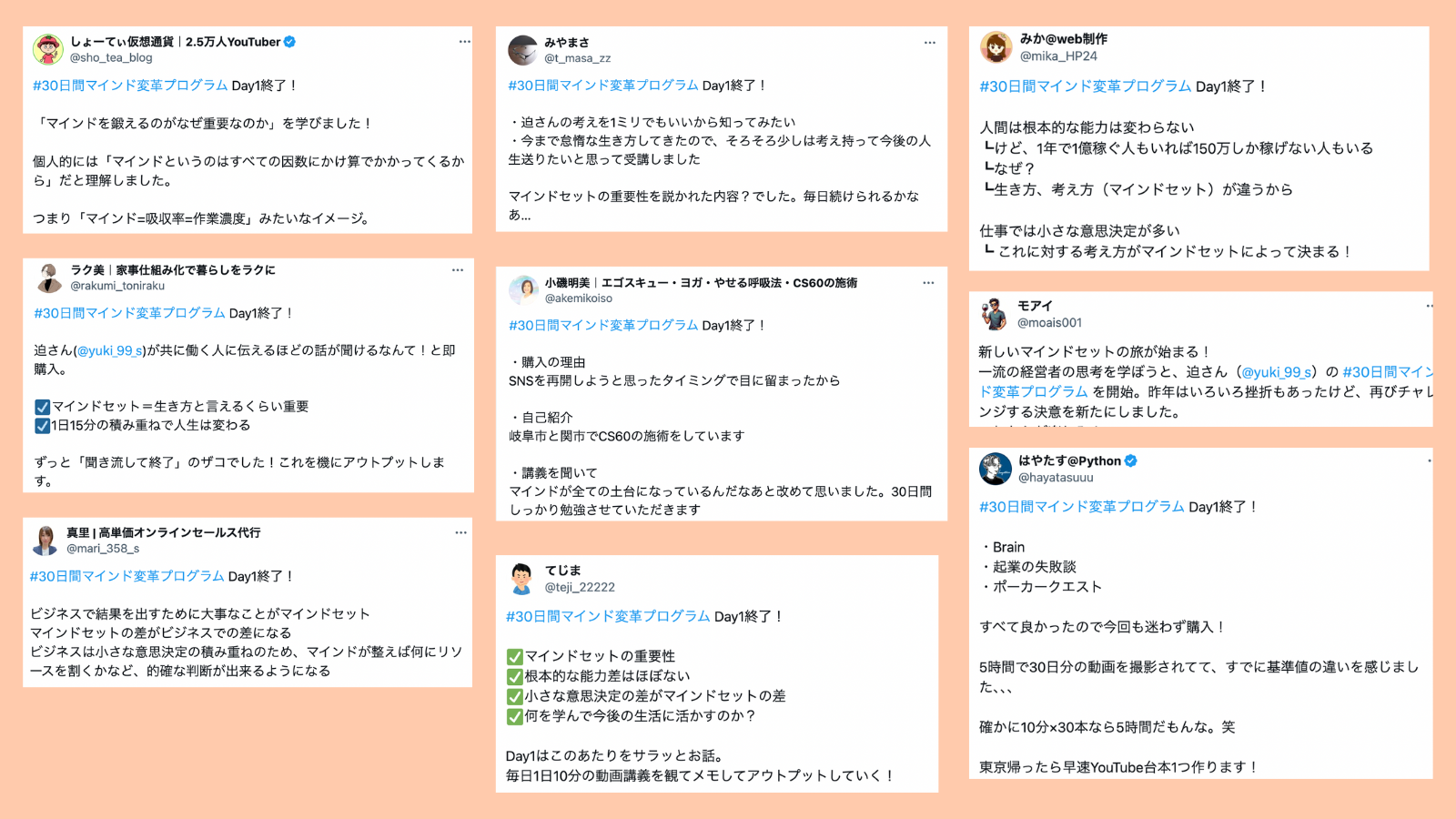Image resolution: width=1456 pixels, height=819 pixels.
Task: Open the @hayatasuuu handle link
Action: click(x=1056, y=478)
